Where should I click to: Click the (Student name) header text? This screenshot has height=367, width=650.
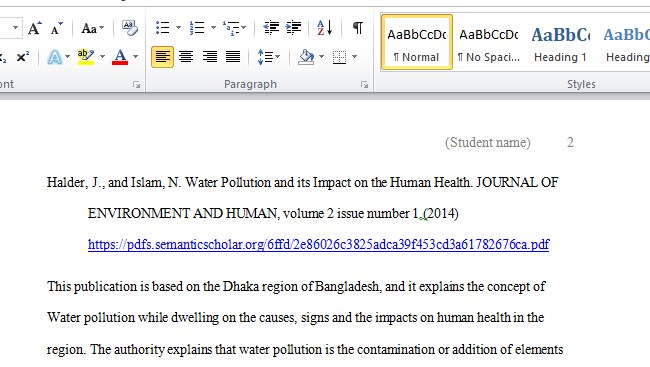click(x=488, y=143)
